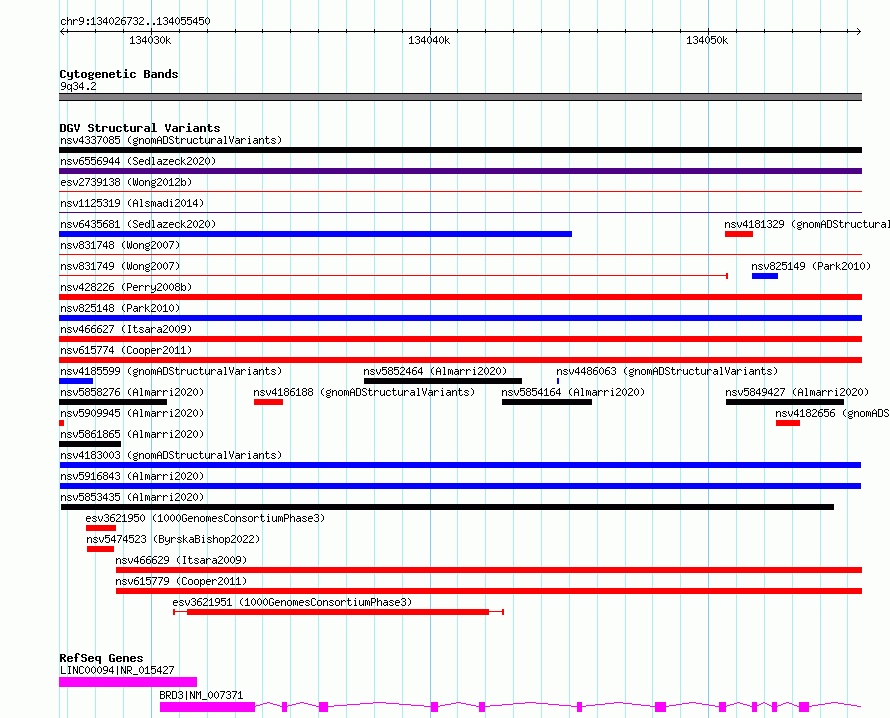Open variant nsv5854164 (Almarri2020) label
This screenshot has height=718, width=890.
pyautogui.click(x=573, y=392)
